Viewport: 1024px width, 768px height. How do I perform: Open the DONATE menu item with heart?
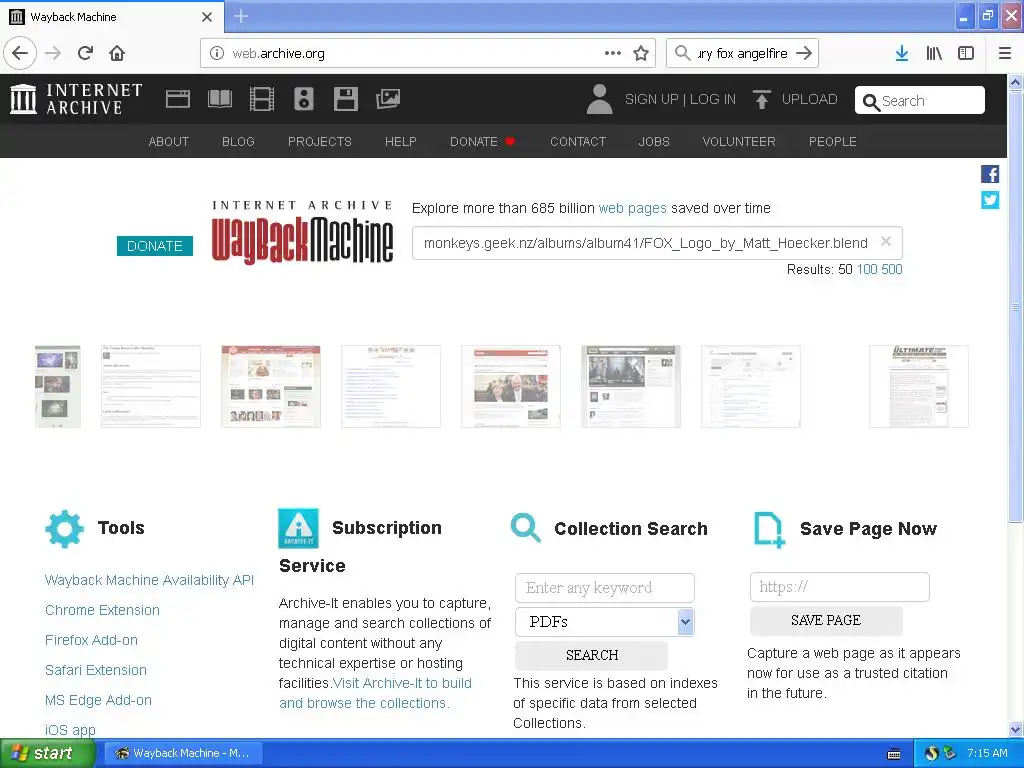pos(483,142)
